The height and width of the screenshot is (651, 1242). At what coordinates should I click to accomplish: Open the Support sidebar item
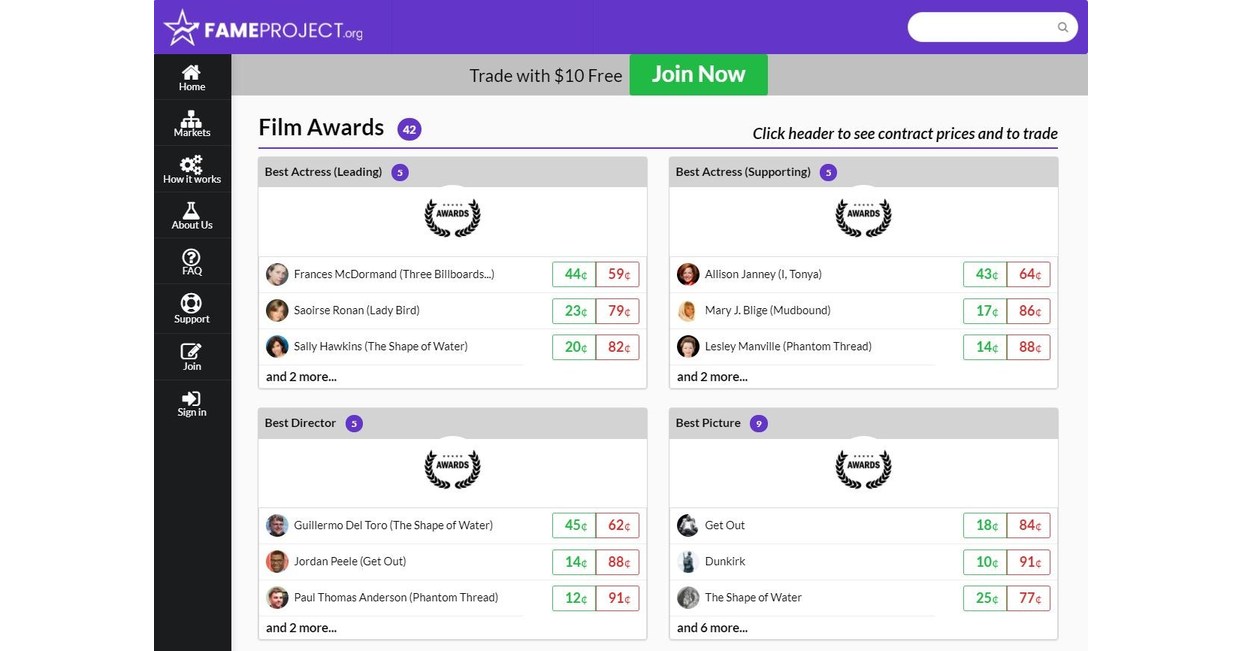(192, 309)
